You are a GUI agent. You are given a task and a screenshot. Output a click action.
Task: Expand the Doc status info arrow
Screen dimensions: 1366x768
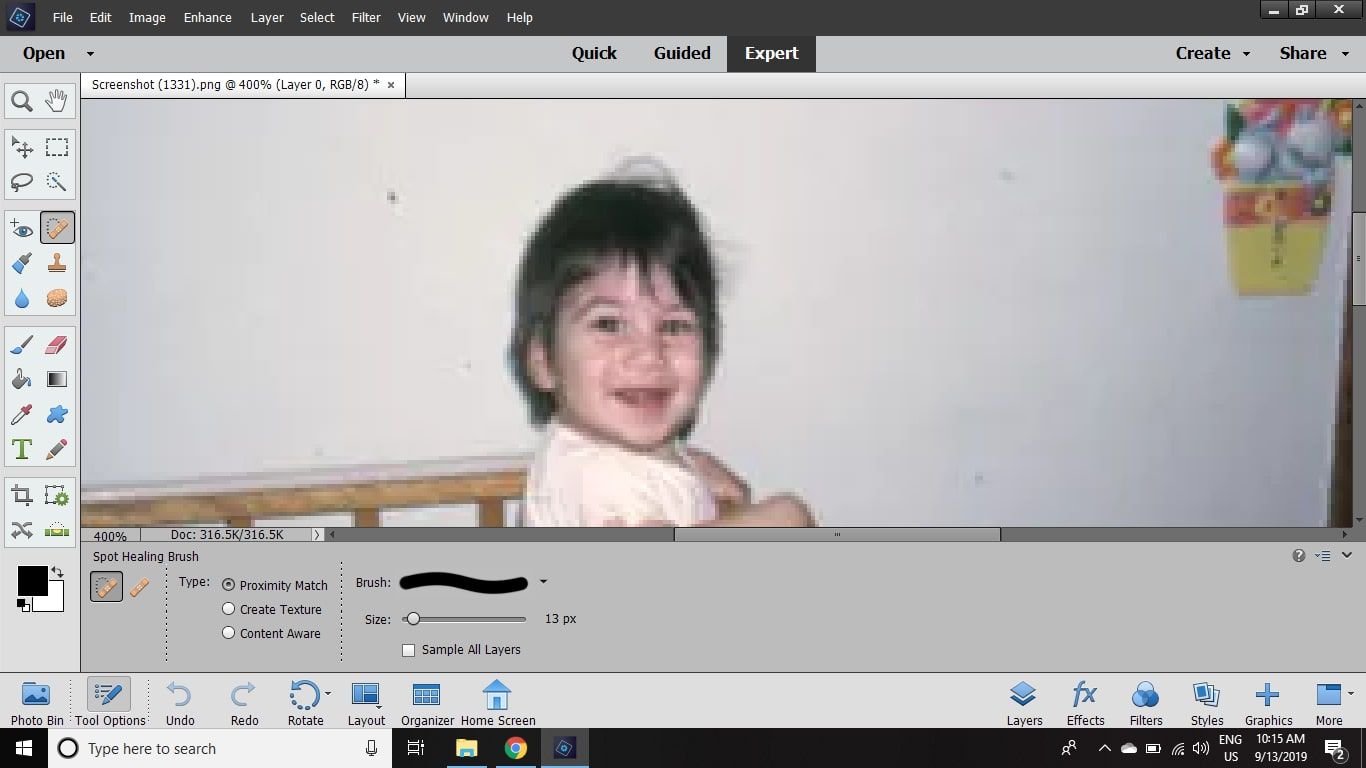pos(318,535)
